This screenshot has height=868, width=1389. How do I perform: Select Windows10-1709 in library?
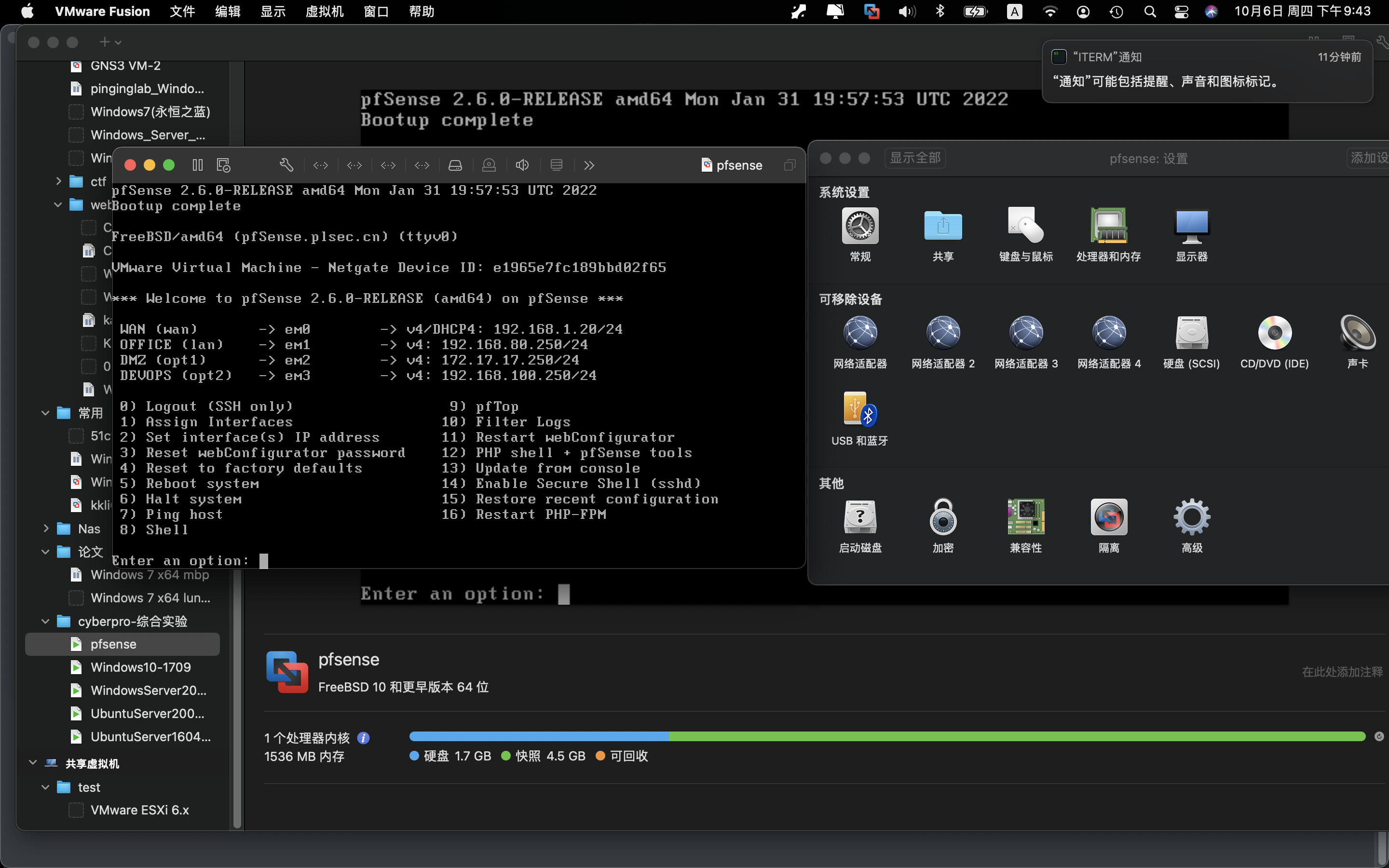pos(122,667)
